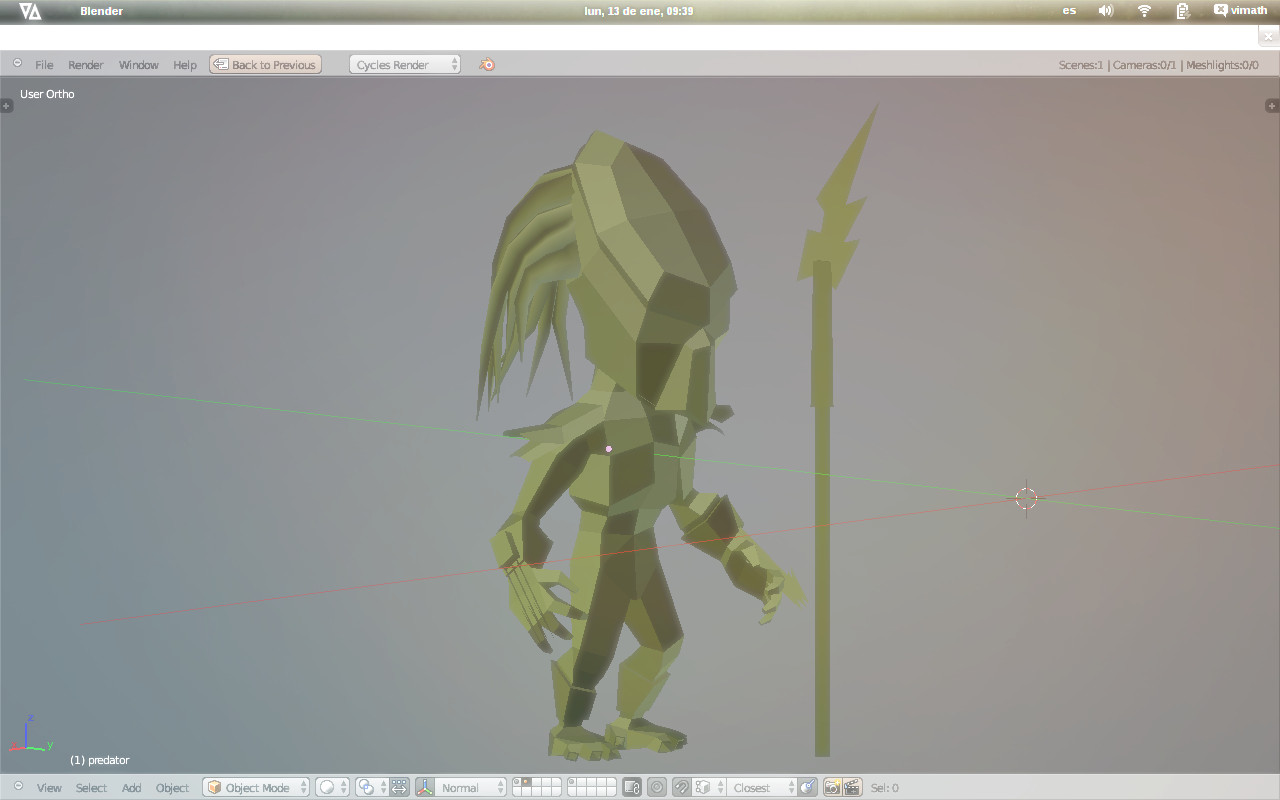Open the Help menu

(185, 65)
